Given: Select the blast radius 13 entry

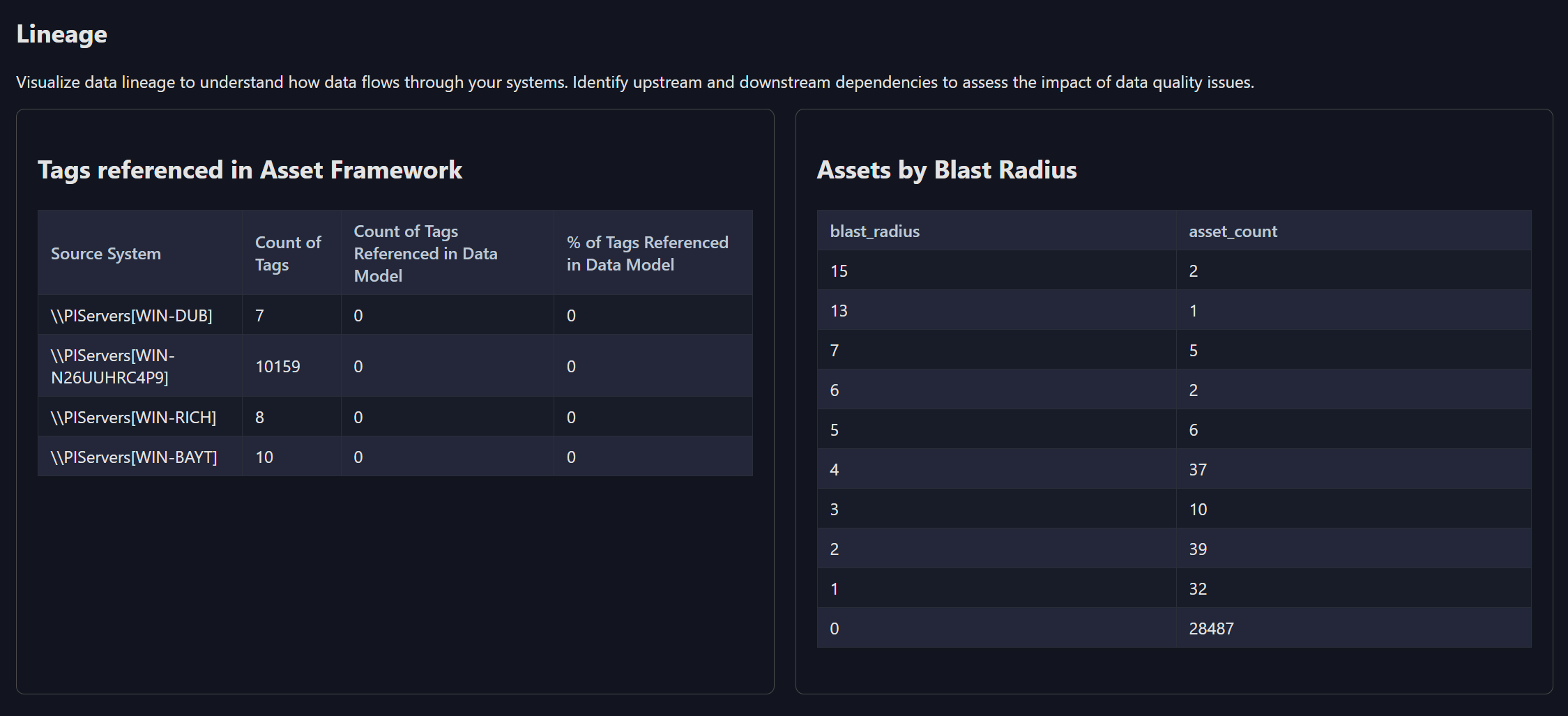Looking at the screenshot, I should tap(839, 310).
